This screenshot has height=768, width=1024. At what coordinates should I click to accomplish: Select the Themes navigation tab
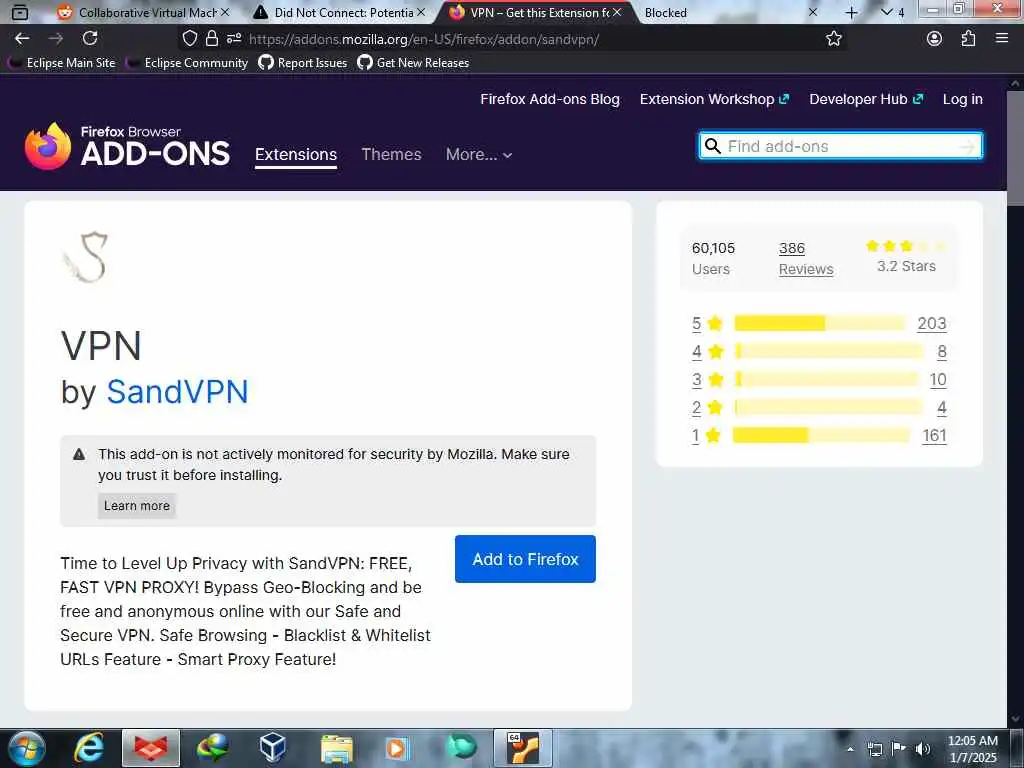(x=391, y=154)
